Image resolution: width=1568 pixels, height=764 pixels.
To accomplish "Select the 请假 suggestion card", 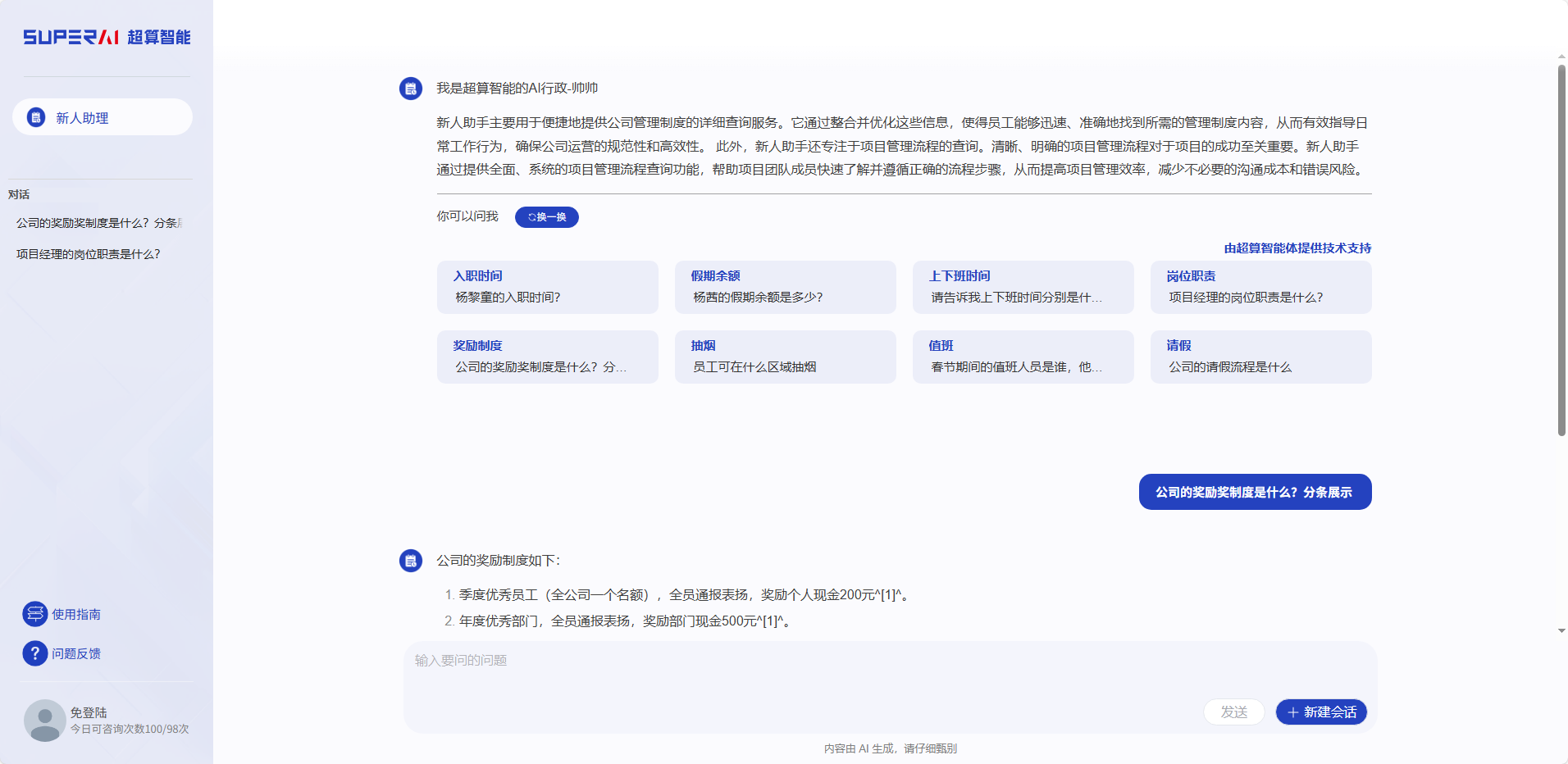I will (1260, 357).
